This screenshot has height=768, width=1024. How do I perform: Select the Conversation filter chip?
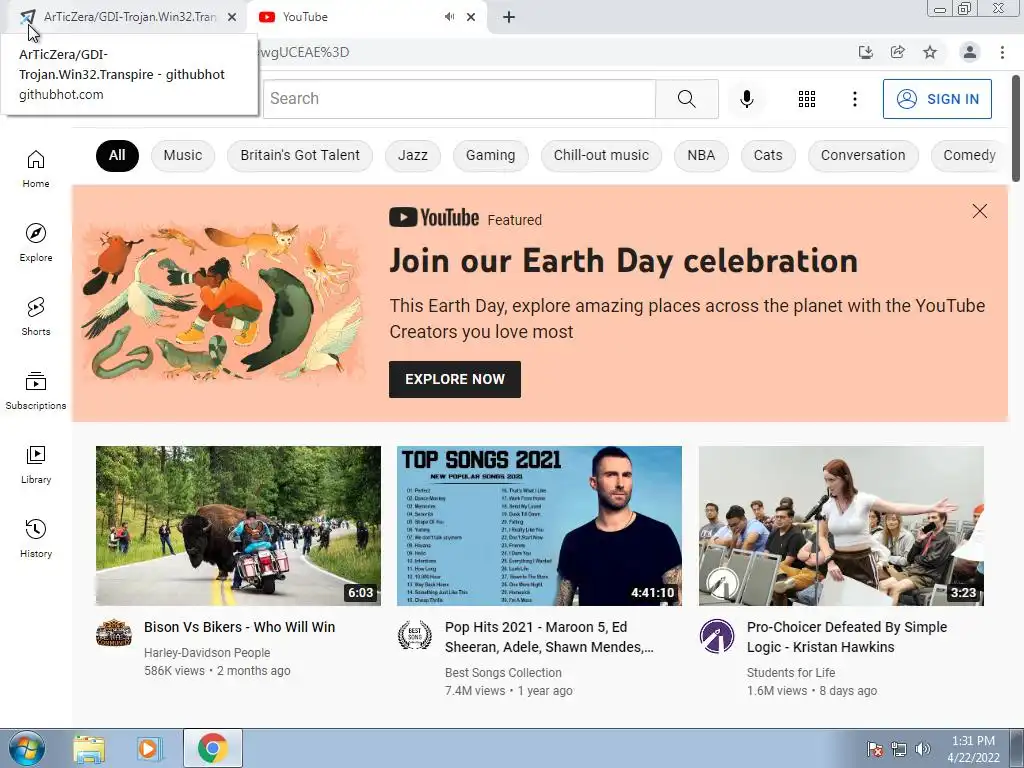(863, 155)
